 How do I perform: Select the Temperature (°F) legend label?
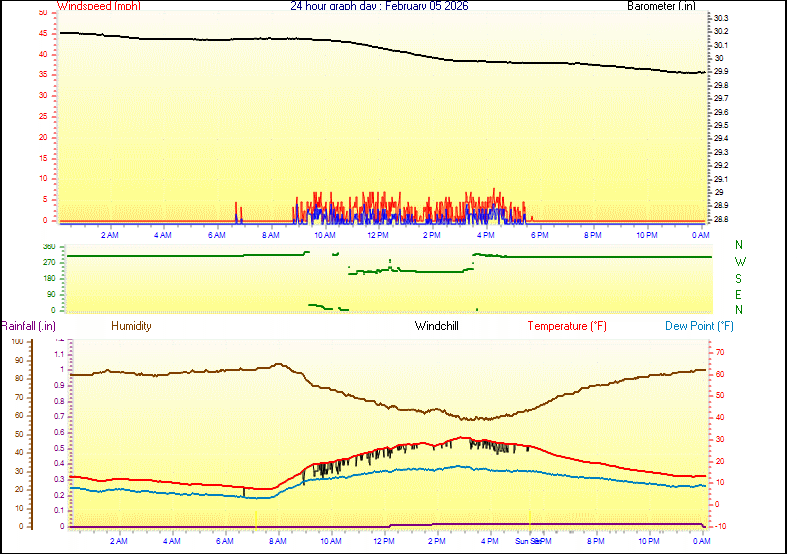click(567, 326)
